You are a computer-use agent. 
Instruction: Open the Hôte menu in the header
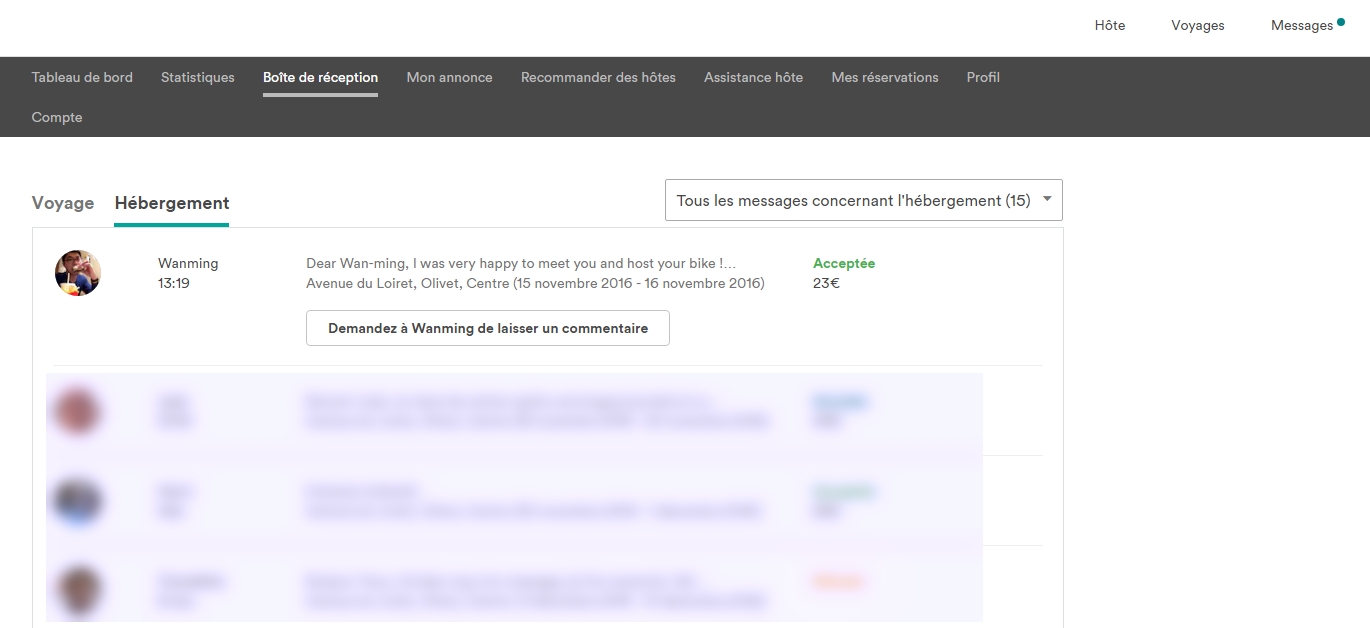point(1109,26)
